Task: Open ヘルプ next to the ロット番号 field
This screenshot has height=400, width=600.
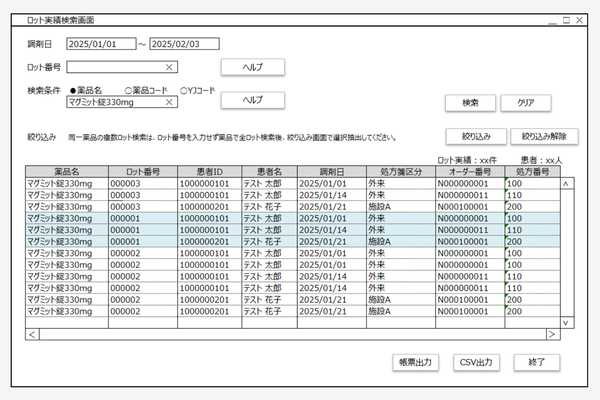Action: click(252, 67)
